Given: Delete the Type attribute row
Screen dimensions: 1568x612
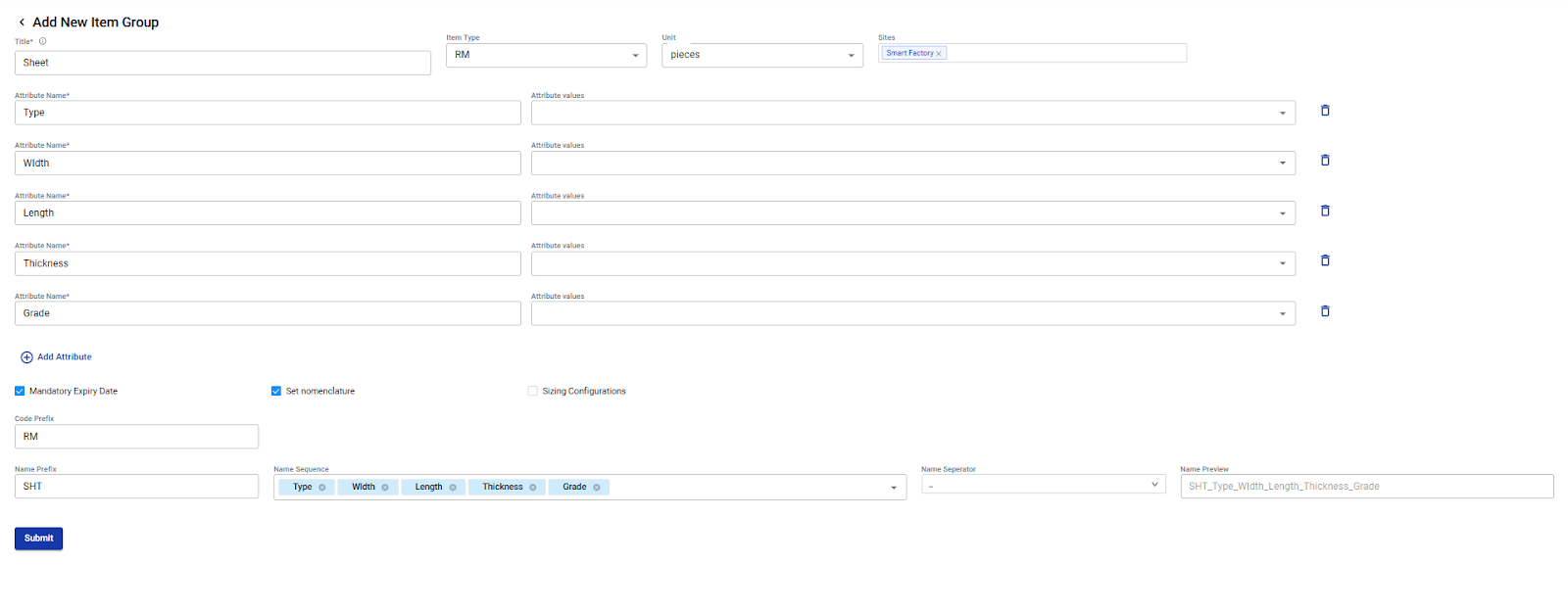Looking at the screenshot, I should pyautogui.click(x=1325, y=111).
